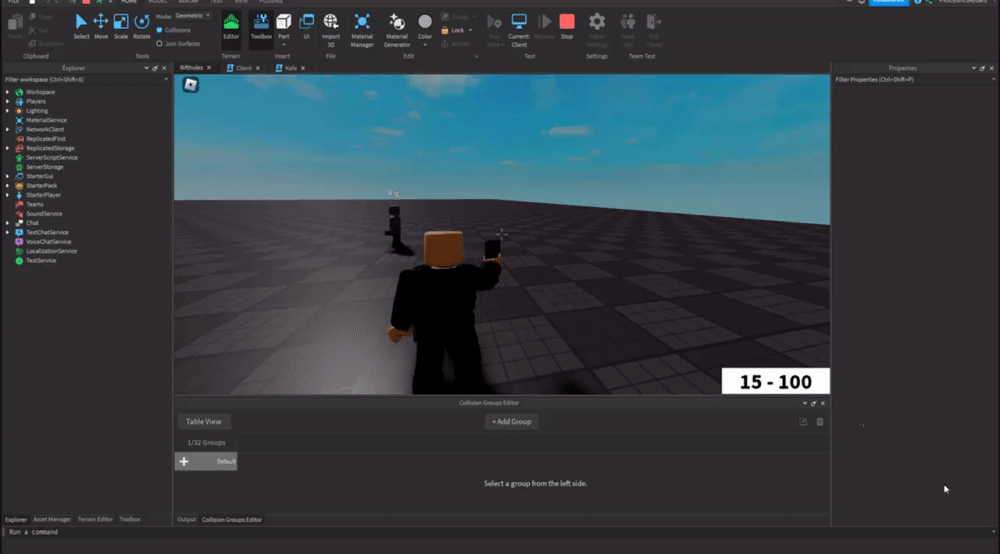
Task: Open Properties panel options dropdown
Action: [x=974, y=68]
